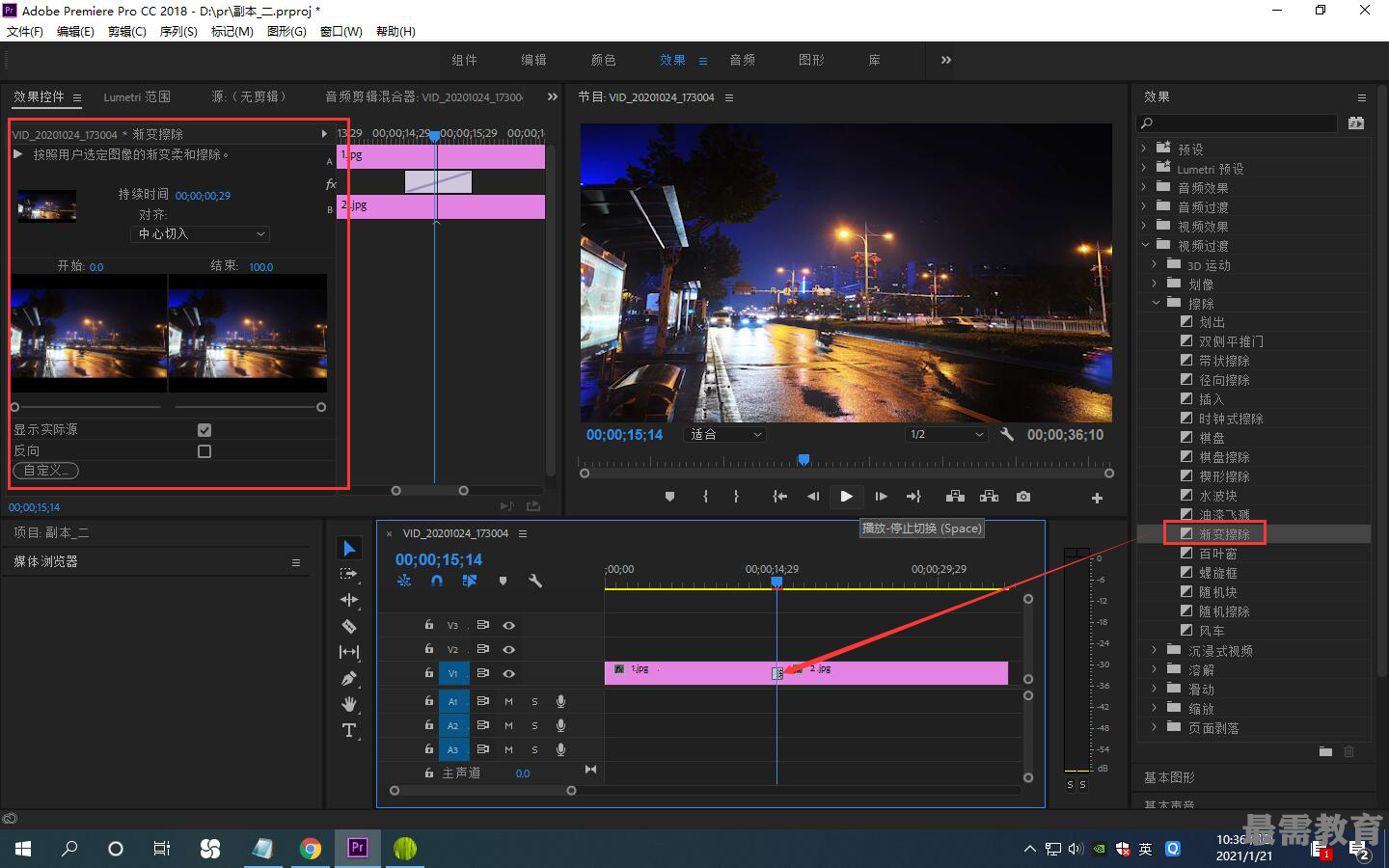Click the Go to Out point icon
The image size is (1389, 868).
(x=913, y=497)
